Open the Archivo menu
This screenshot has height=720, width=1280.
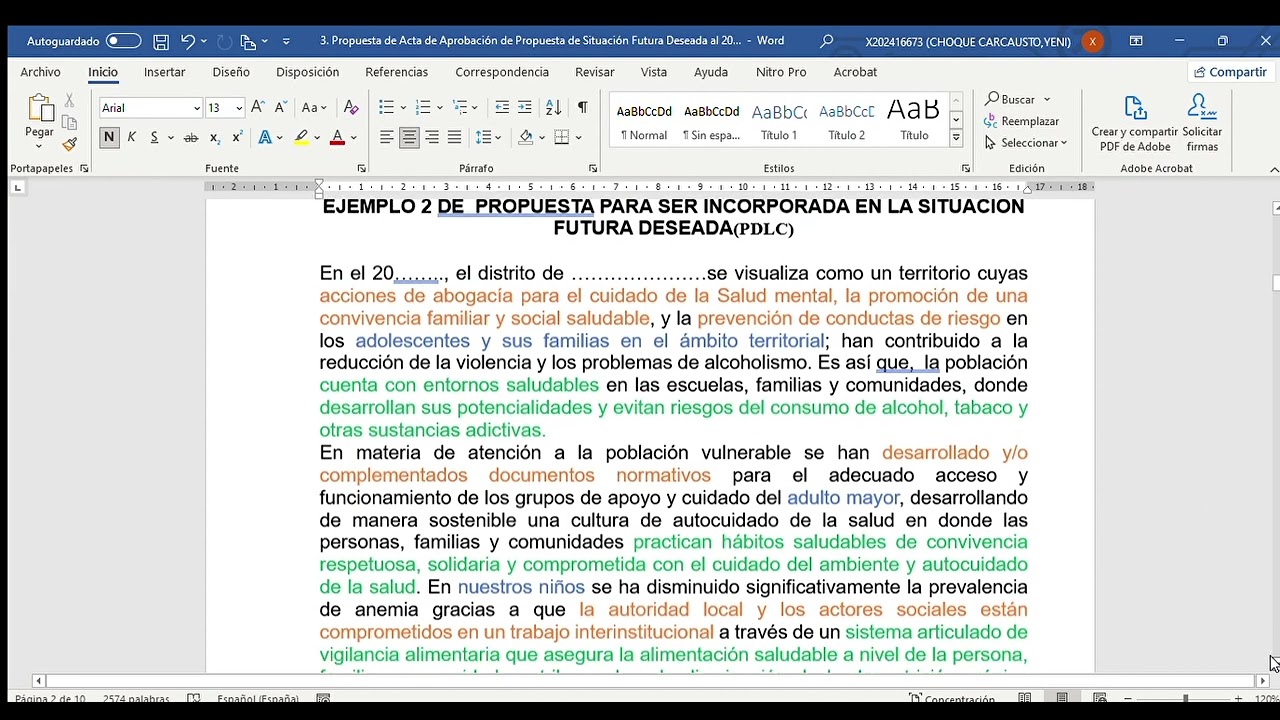point(40,72)
